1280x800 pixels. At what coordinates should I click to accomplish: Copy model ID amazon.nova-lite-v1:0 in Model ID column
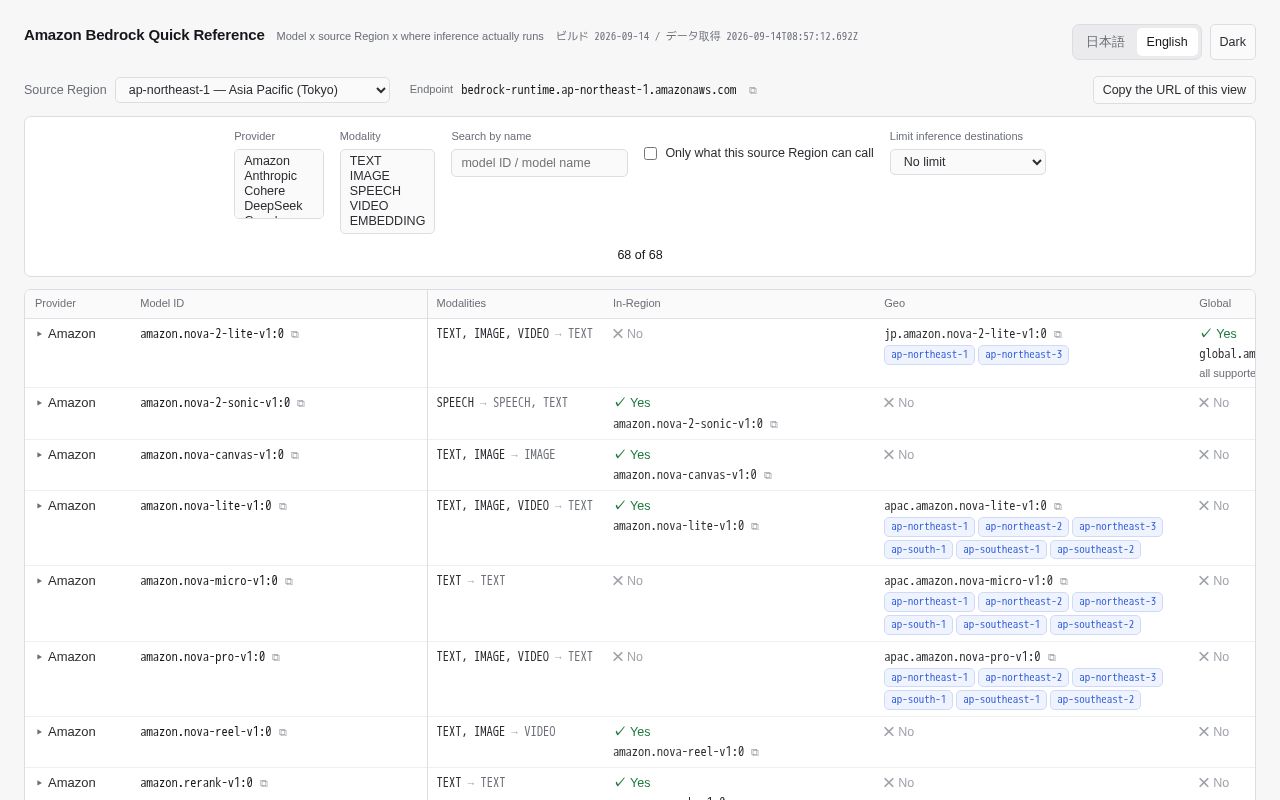click(x=283, y=506)
